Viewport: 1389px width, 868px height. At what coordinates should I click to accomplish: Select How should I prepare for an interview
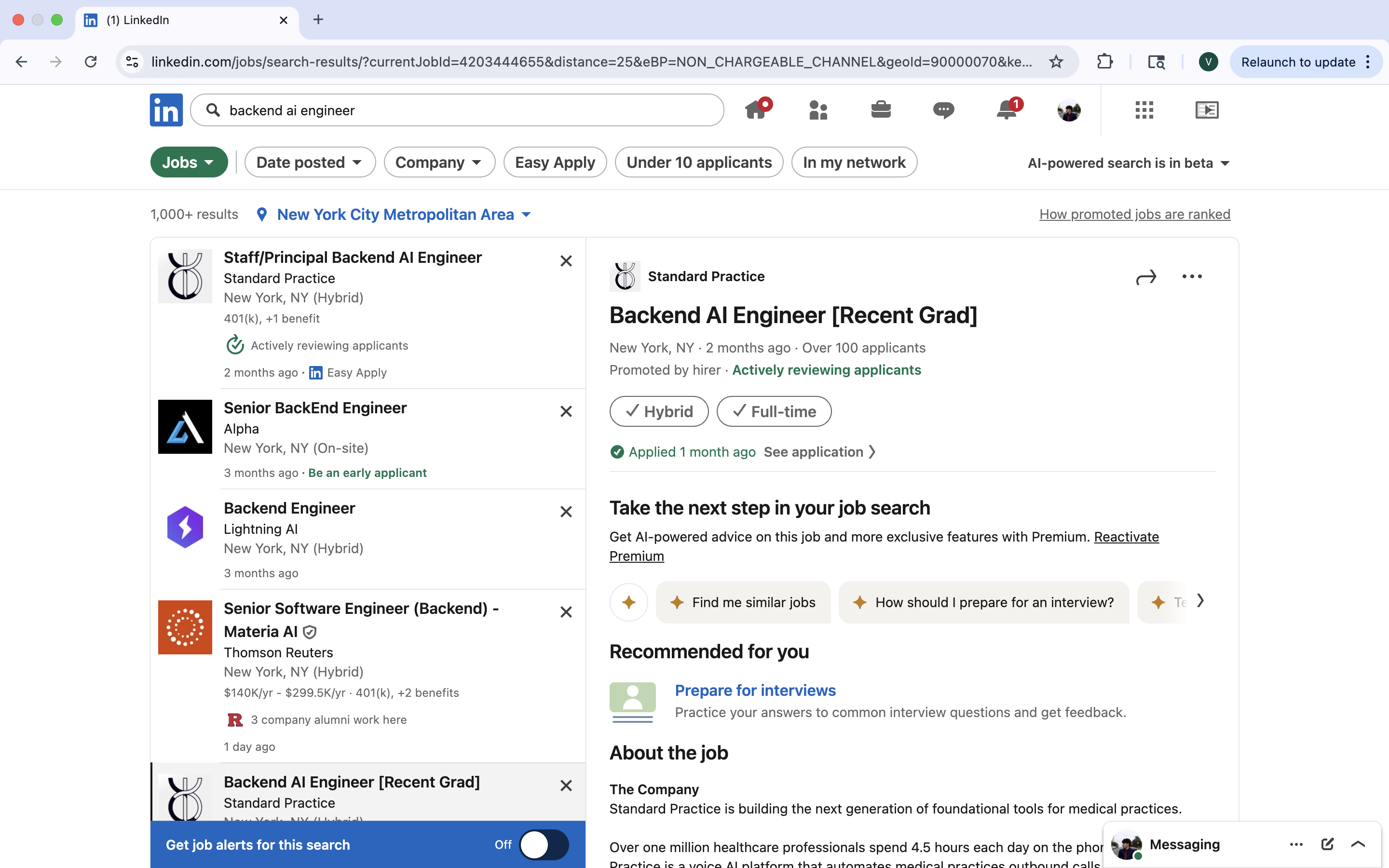pyautogui.click(x=984, y=602)
